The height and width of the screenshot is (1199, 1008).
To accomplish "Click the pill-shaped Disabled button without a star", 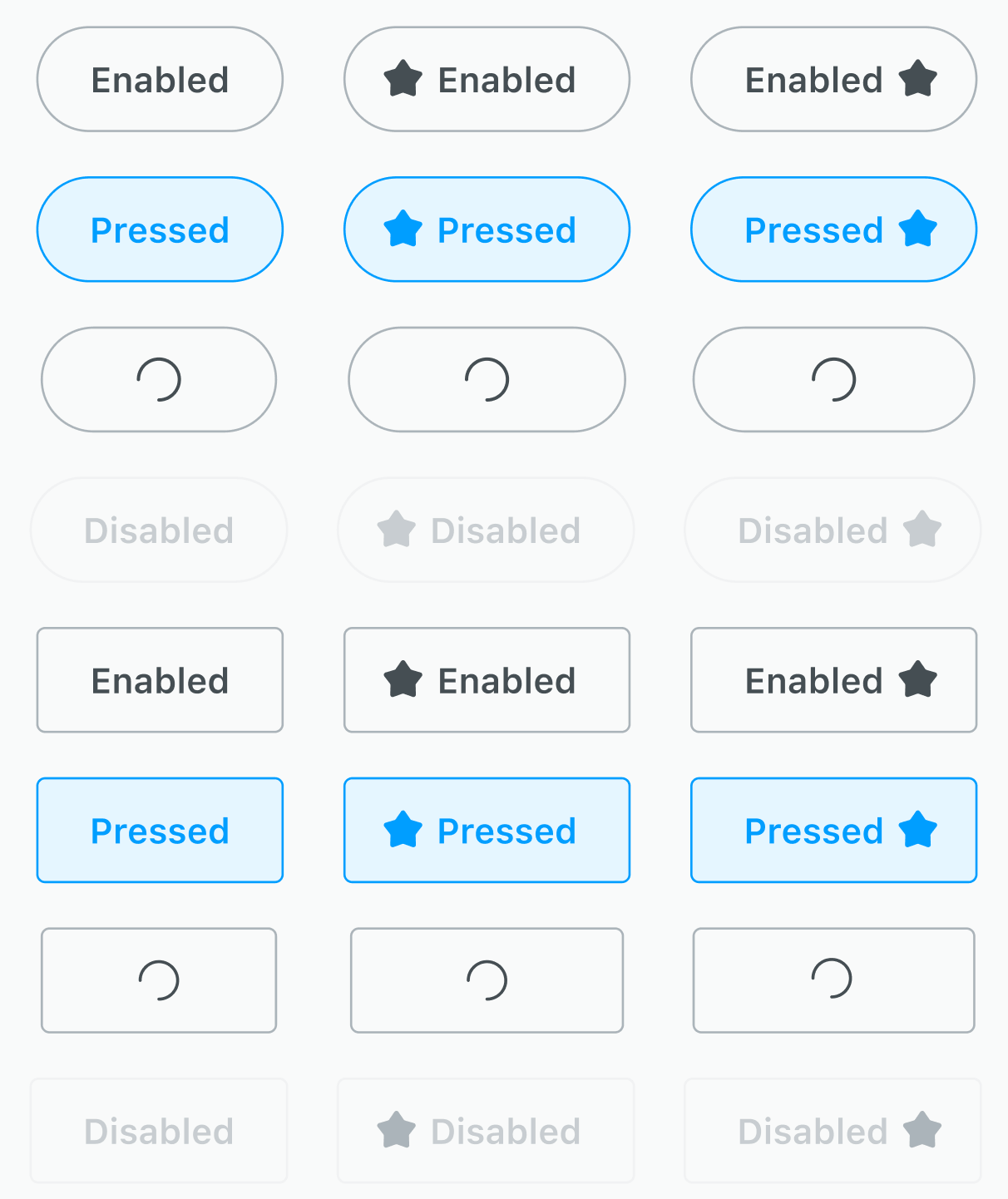I will tap(159, 530).
